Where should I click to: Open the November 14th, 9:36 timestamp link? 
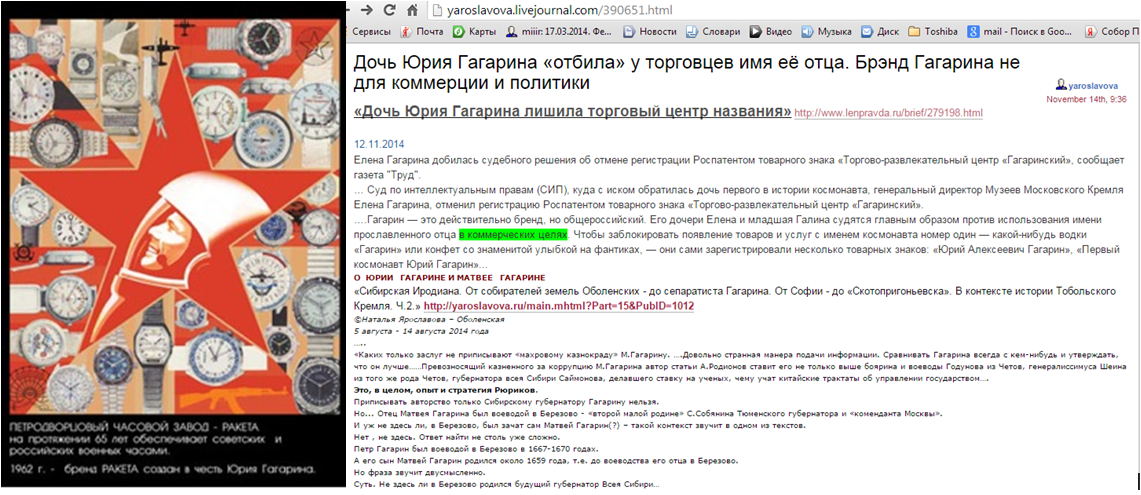pos(1086,99)
